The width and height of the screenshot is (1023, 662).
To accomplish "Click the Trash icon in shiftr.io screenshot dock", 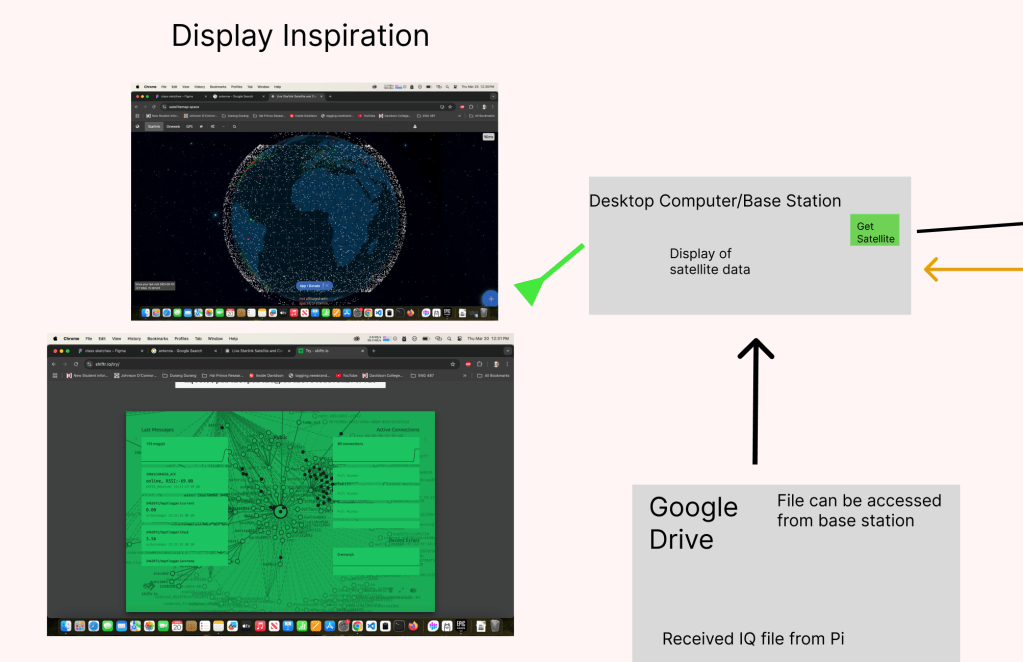I will (494, 626).
